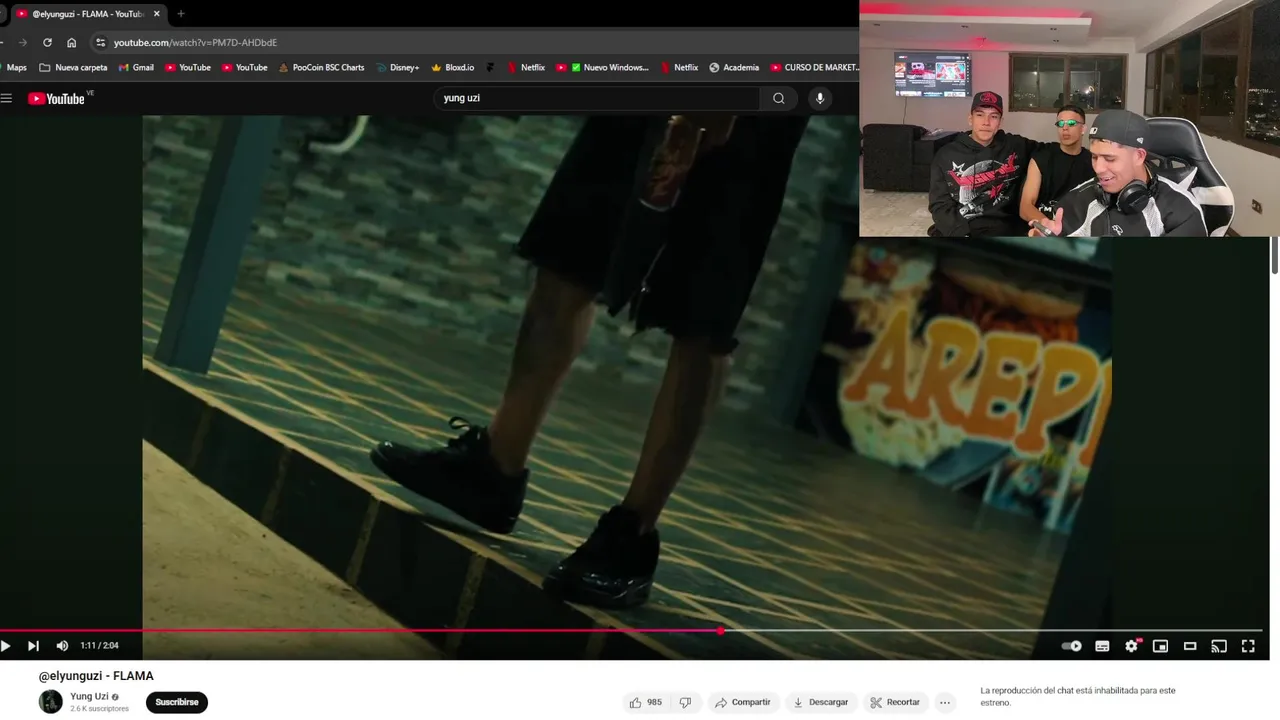This screenshot has width=1280, height=720.
Task: Open the Maps bookmark
Action: 16,68
